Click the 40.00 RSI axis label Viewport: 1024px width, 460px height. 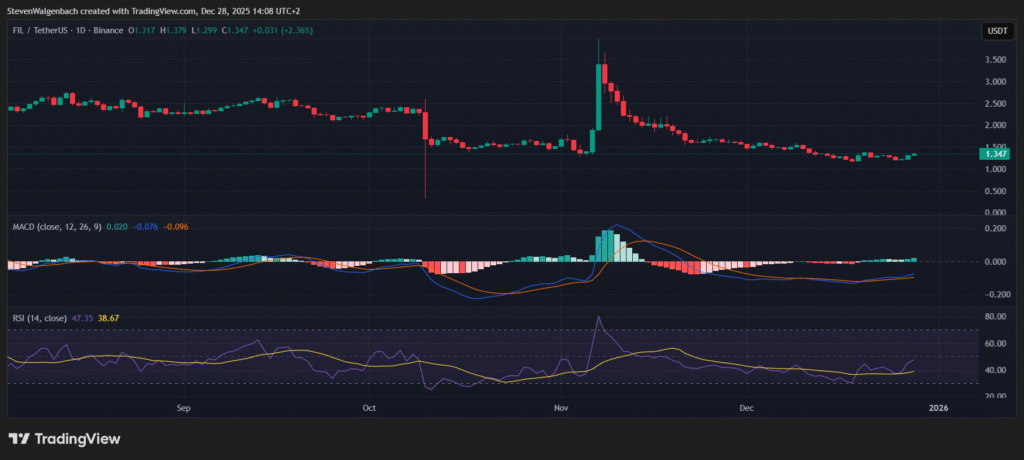coord(995,370)
